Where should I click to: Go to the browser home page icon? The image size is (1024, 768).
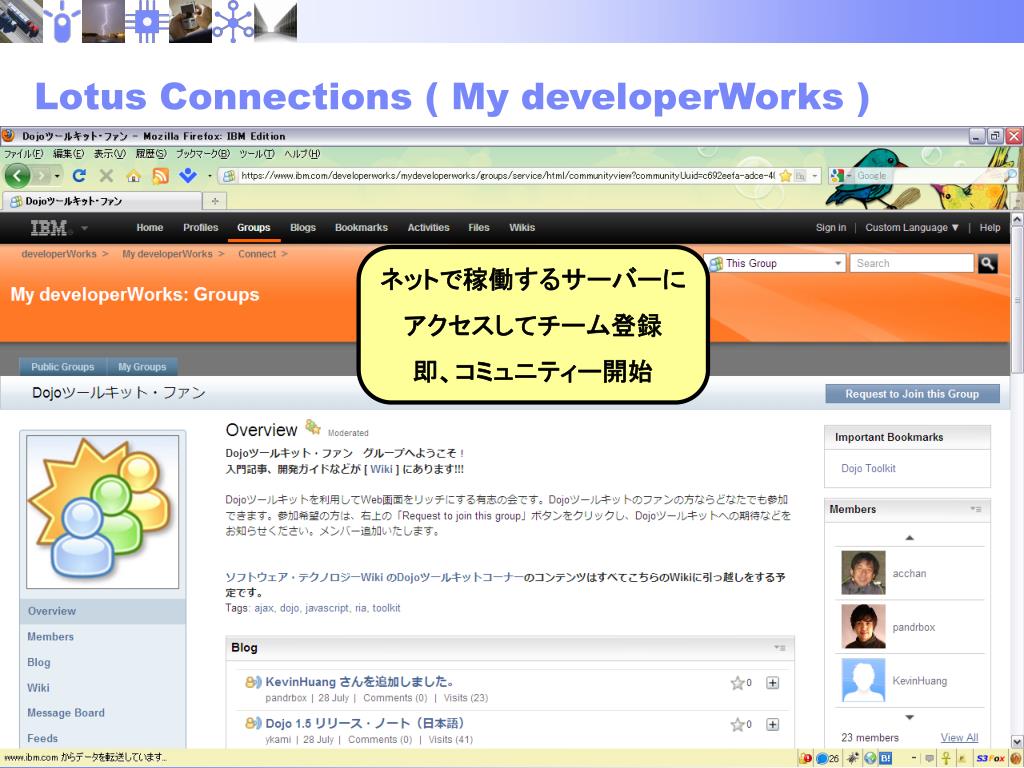click(133, 176)
